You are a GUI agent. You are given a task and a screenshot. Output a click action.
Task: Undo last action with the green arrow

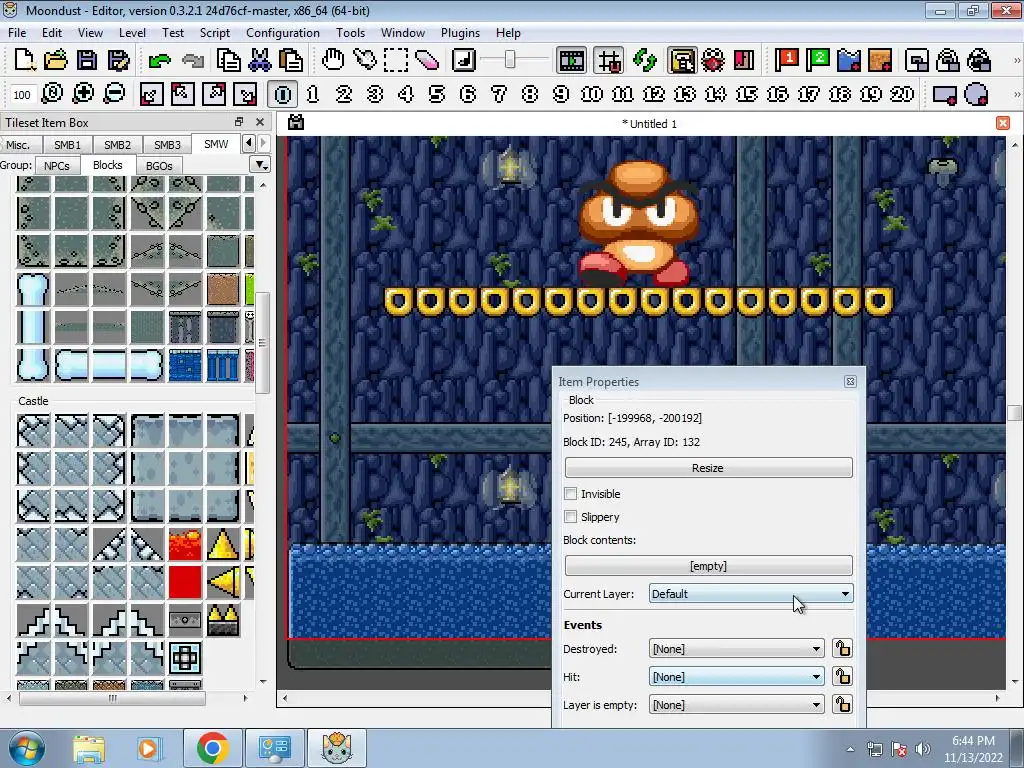pyautogui.click(x=159, y=60)
